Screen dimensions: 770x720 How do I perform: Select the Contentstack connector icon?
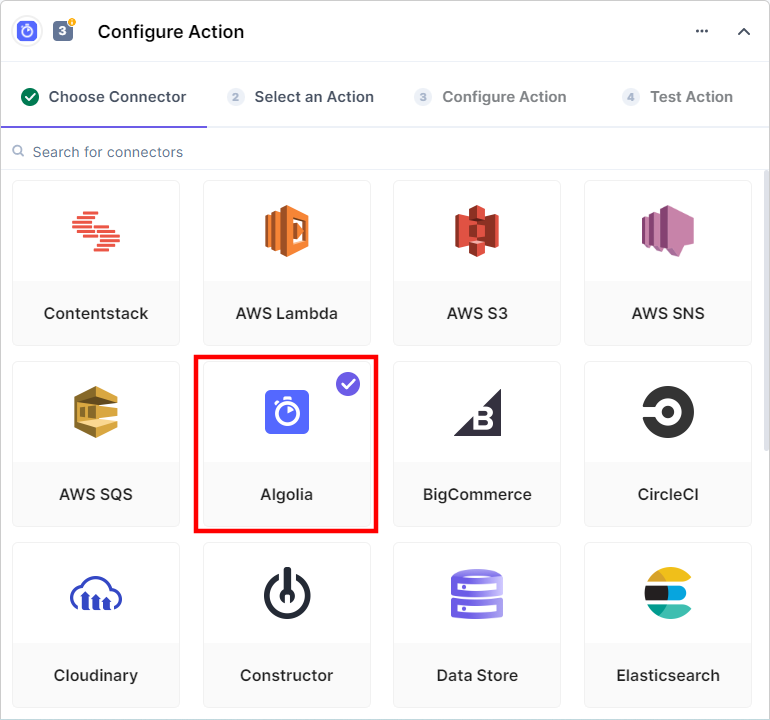(x=96, y=231)
